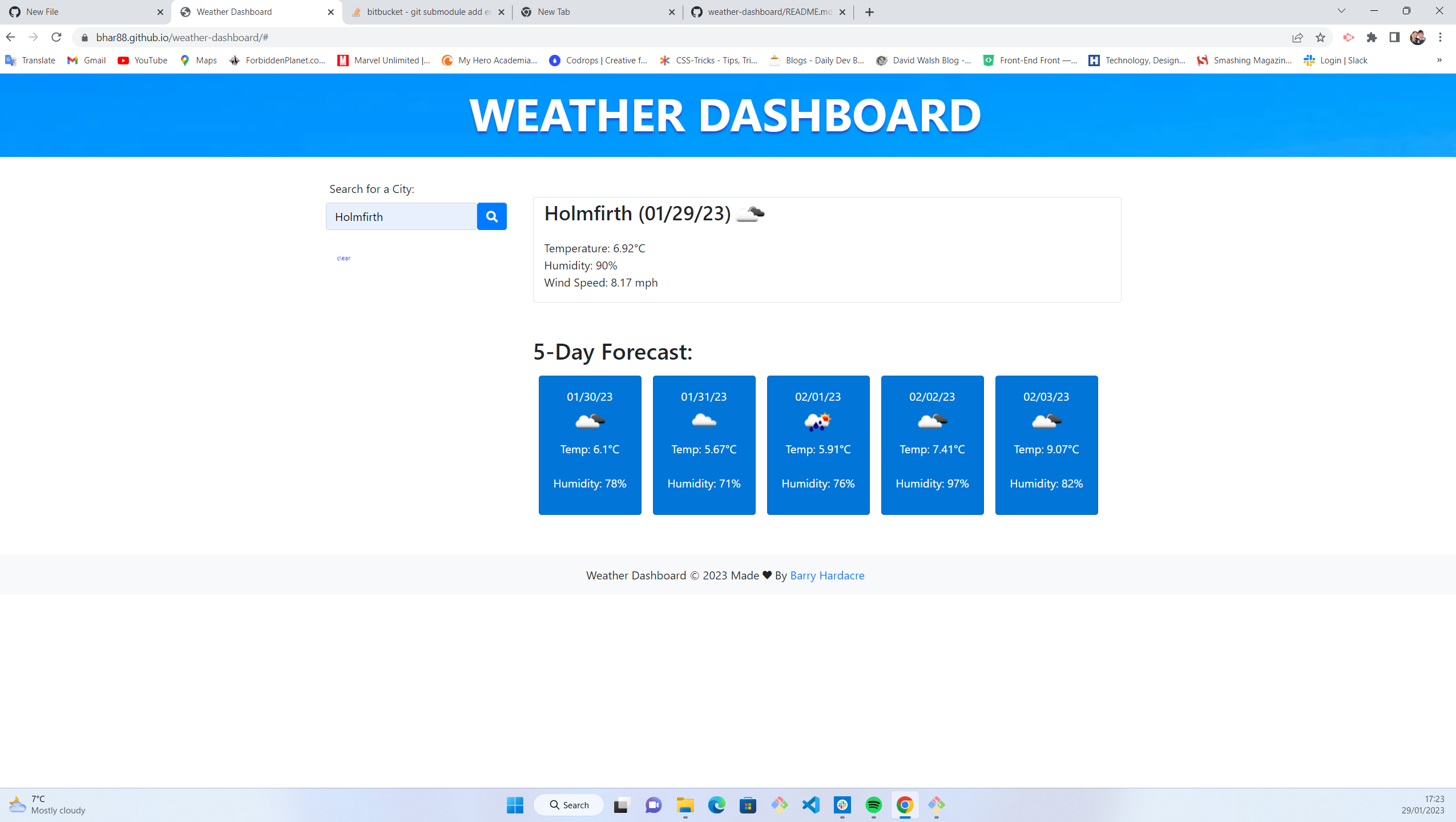Viewport: 1456px width, 822px height.
Task: Click the city search input field
Action: click(401, 216)
